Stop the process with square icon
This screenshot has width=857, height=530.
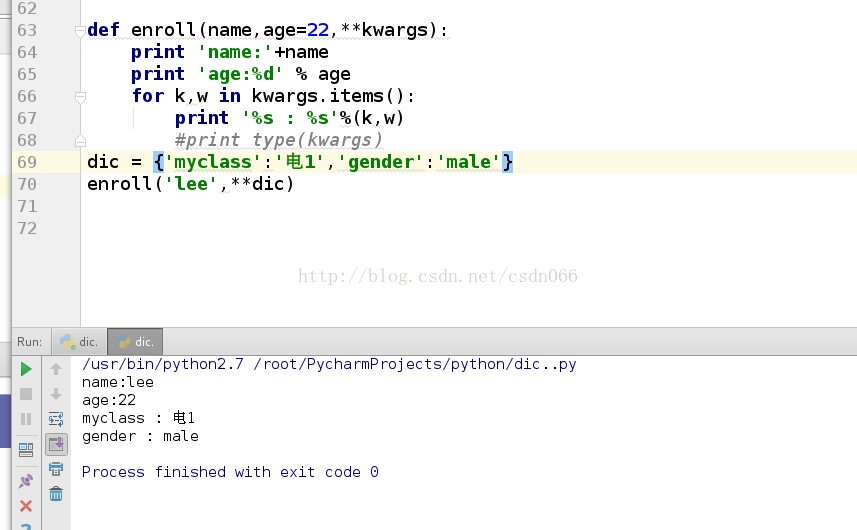pyautogui.click(x=26, y=394)
